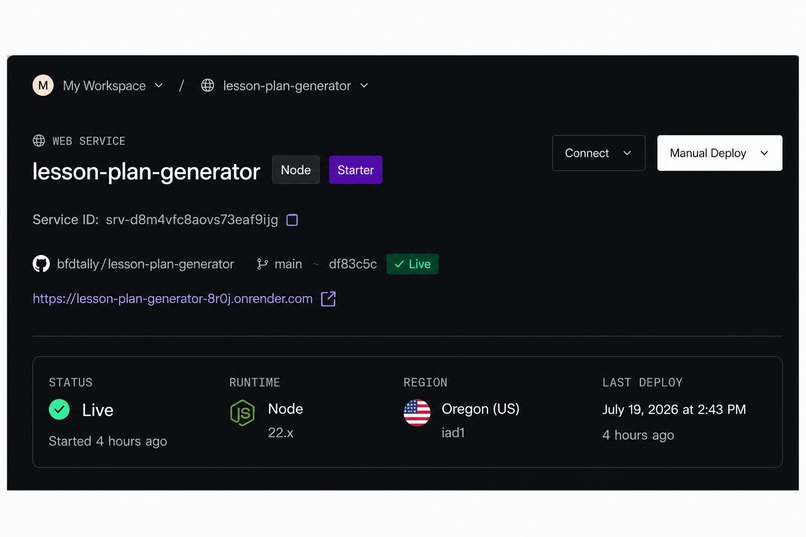Click the GitHub logo icon
Image resolution: width=806 pixels, height=537 pixels.
(41, 264)
